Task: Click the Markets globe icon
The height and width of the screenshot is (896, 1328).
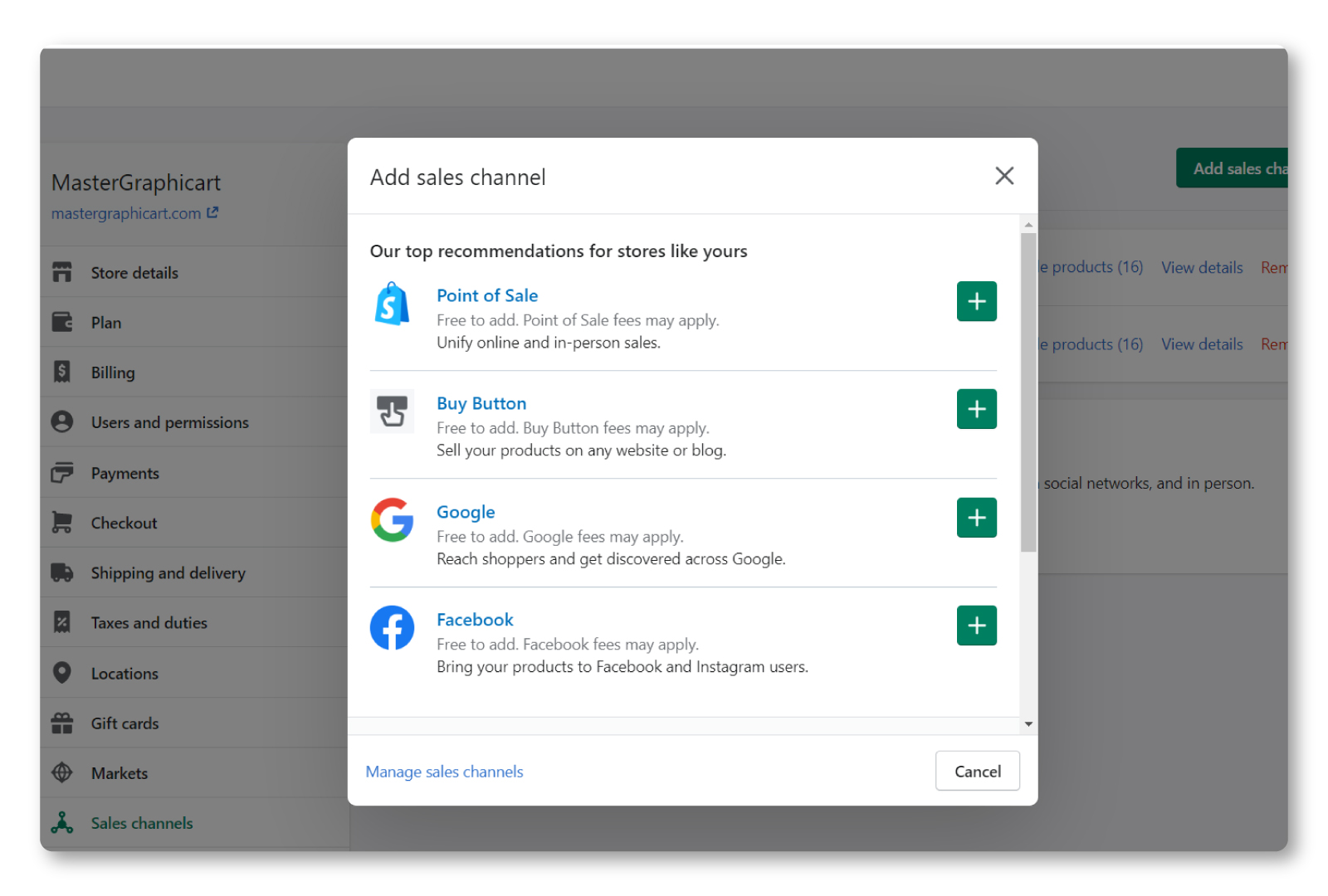Action: coord(62,772)
